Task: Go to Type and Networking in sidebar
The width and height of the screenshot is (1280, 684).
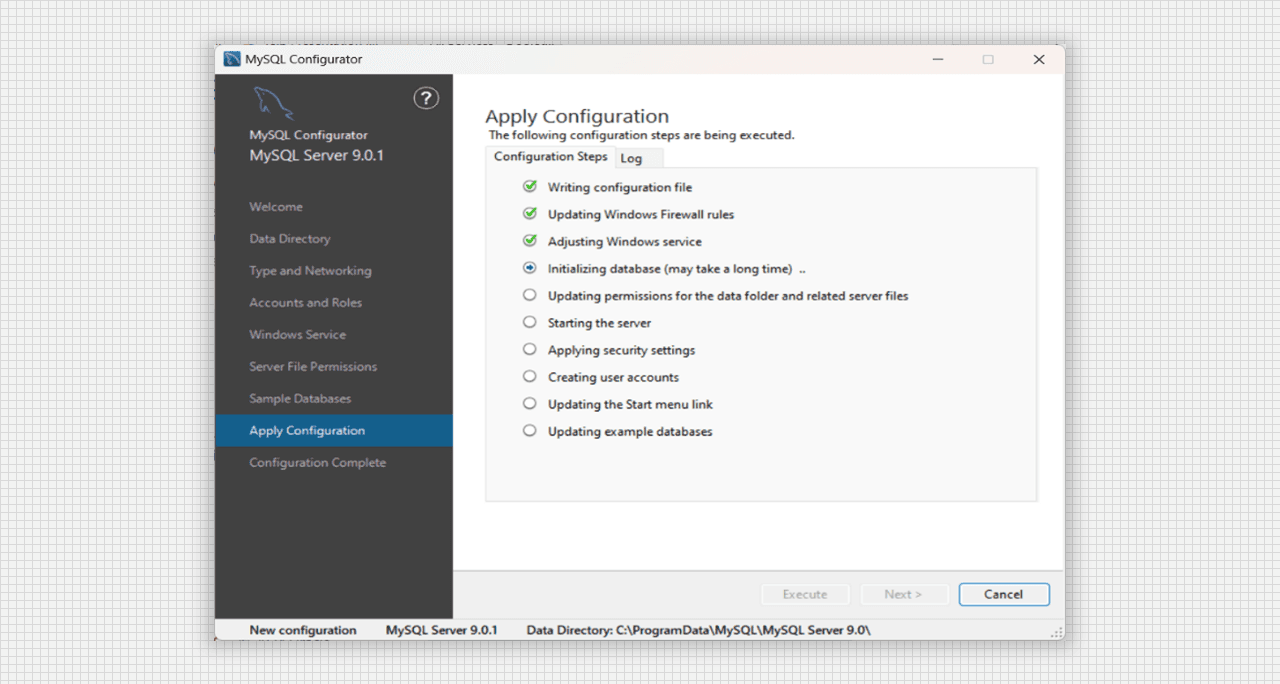Action: point(310,271)
